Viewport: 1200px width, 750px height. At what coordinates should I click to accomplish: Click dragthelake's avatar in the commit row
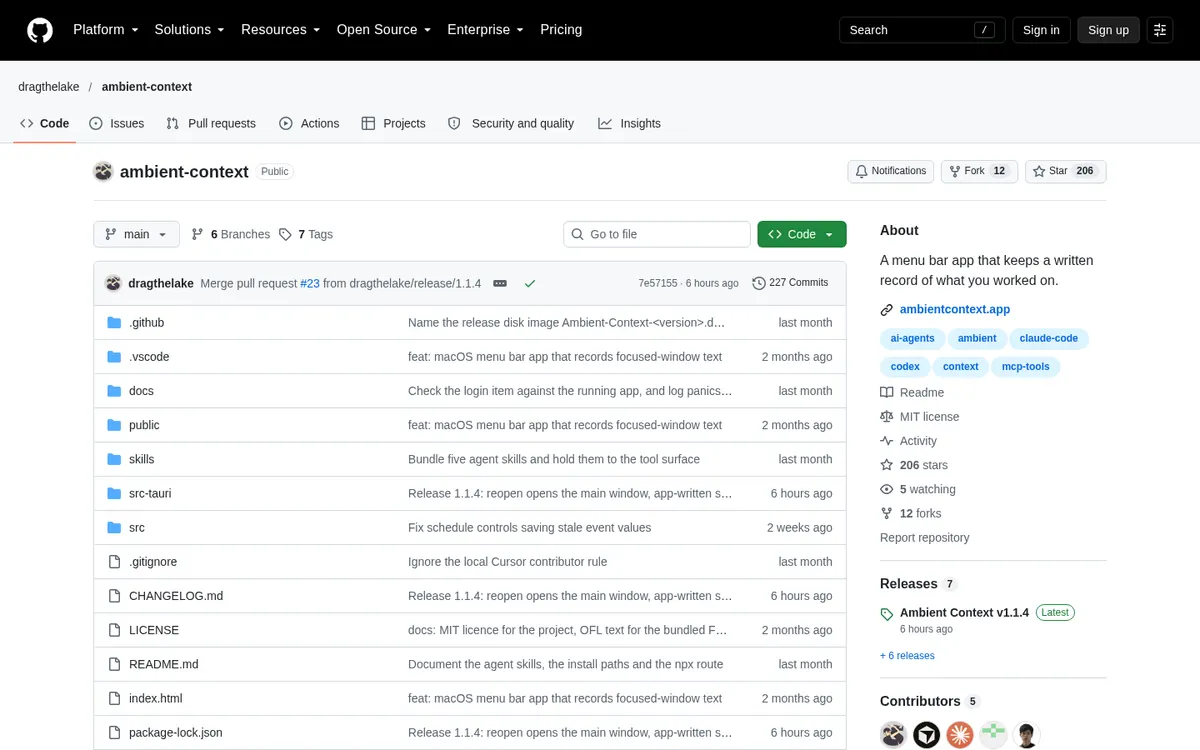(114, 283)
